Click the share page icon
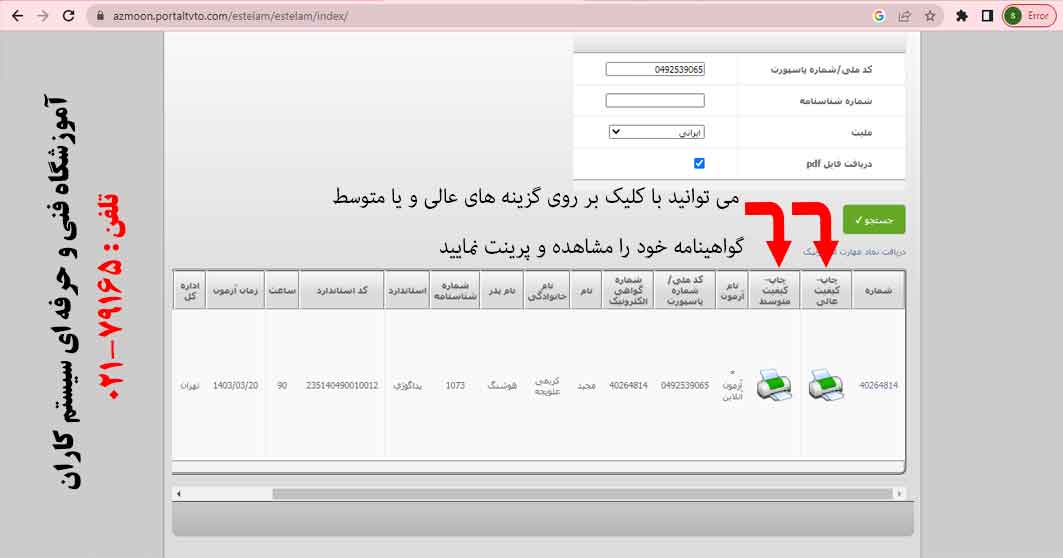This screenshot has height=558, width=1063. tap(905, 16)
